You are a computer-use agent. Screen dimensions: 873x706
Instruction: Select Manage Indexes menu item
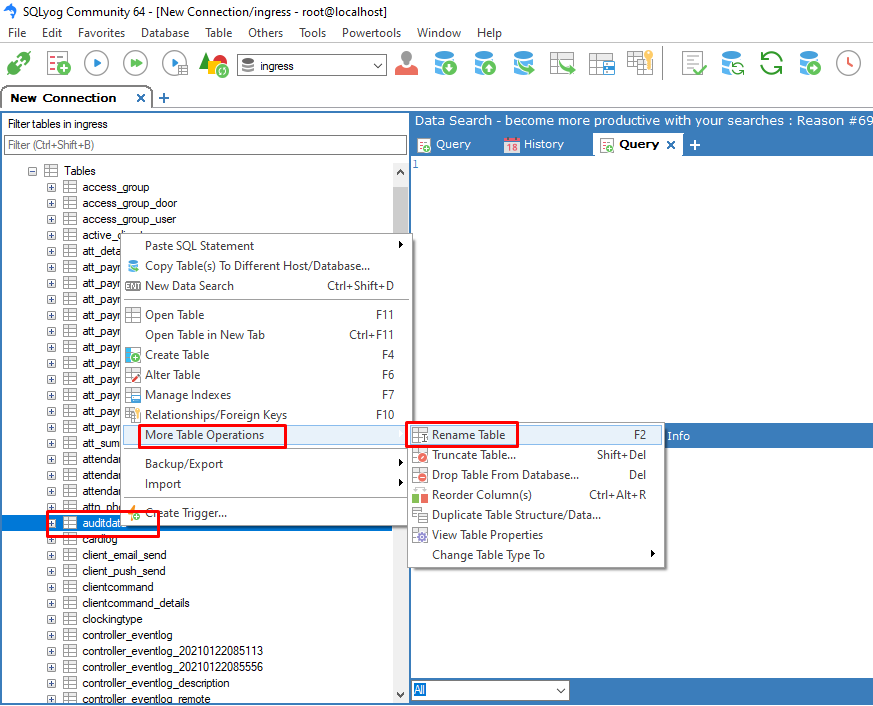(266, 395)
